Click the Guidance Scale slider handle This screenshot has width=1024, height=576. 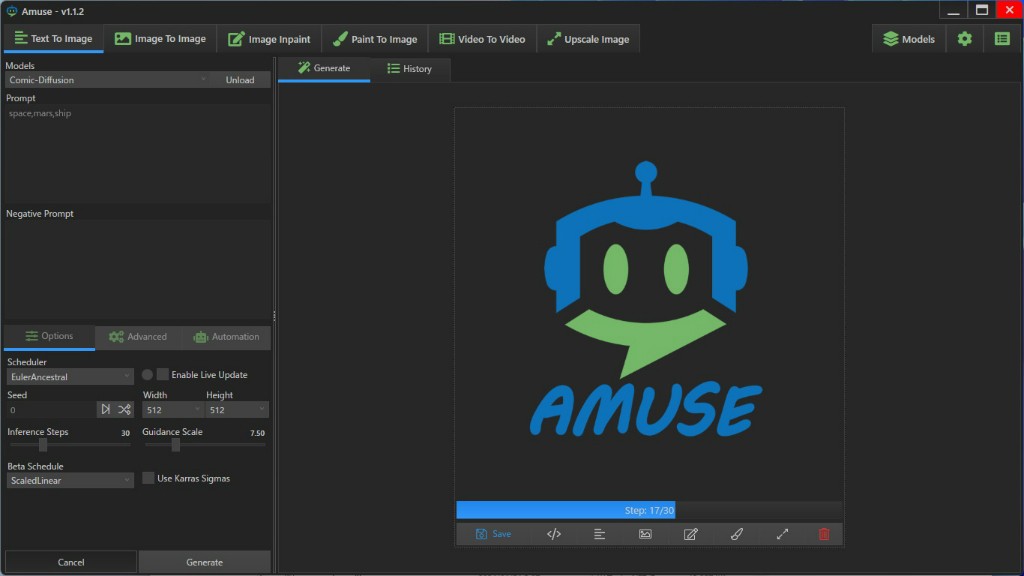pos(176,445)
